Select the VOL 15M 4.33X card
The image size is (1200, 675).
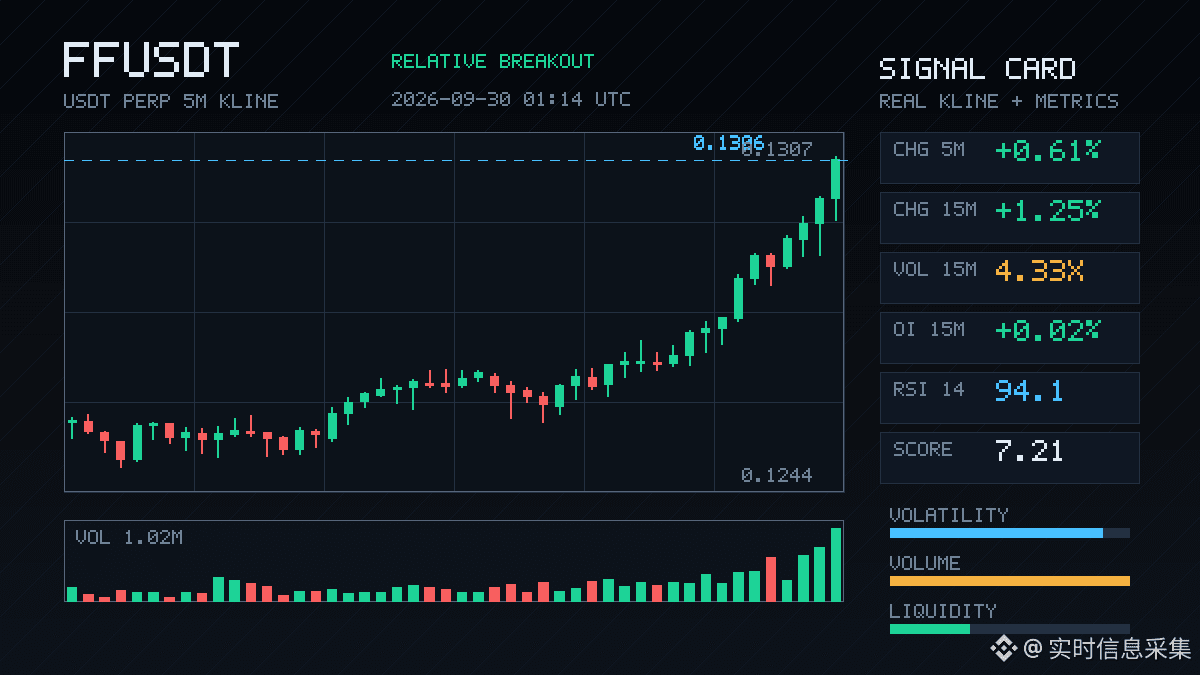pyautogui.click(x=1009, y=277)
